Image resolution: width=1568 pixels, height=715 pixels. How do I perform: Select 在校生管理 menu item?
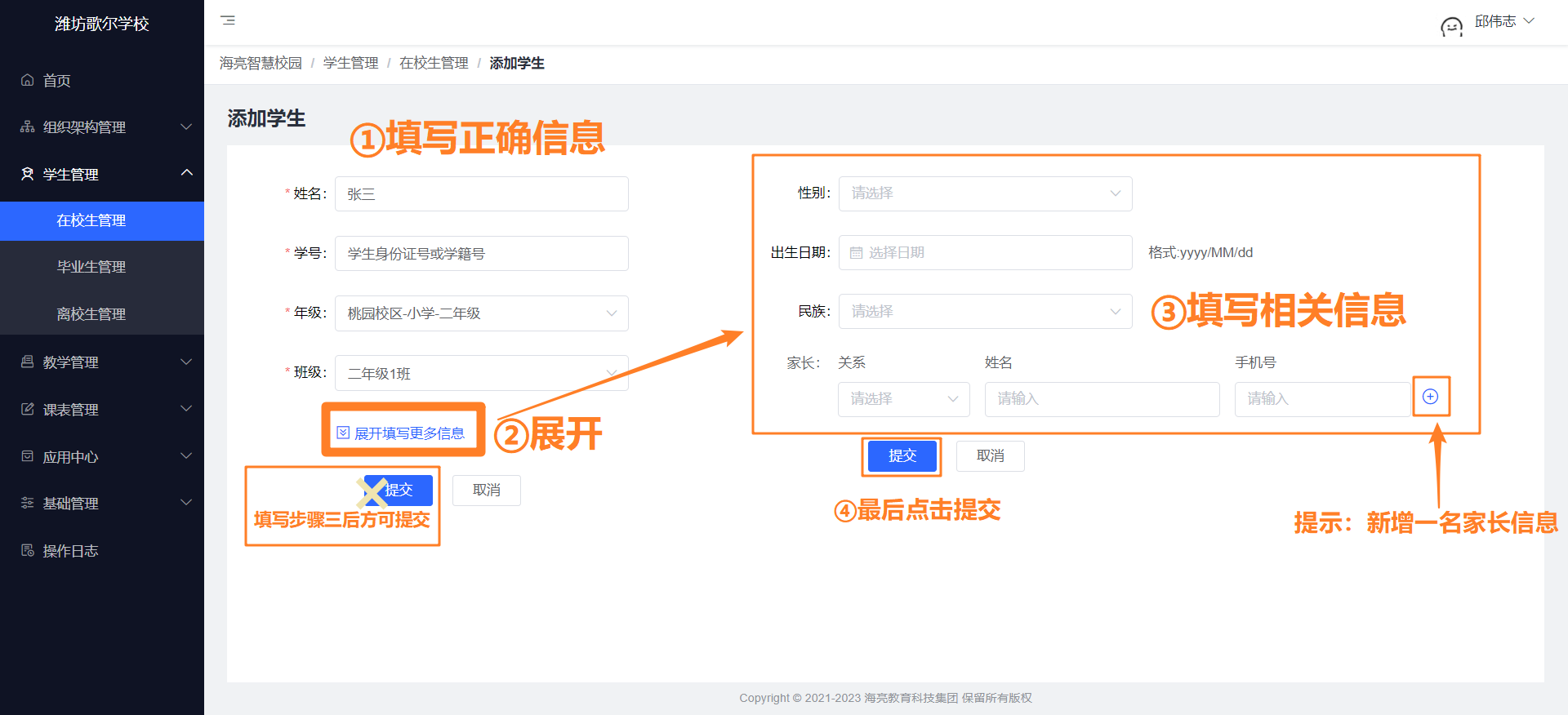click(x=102, y=220)
